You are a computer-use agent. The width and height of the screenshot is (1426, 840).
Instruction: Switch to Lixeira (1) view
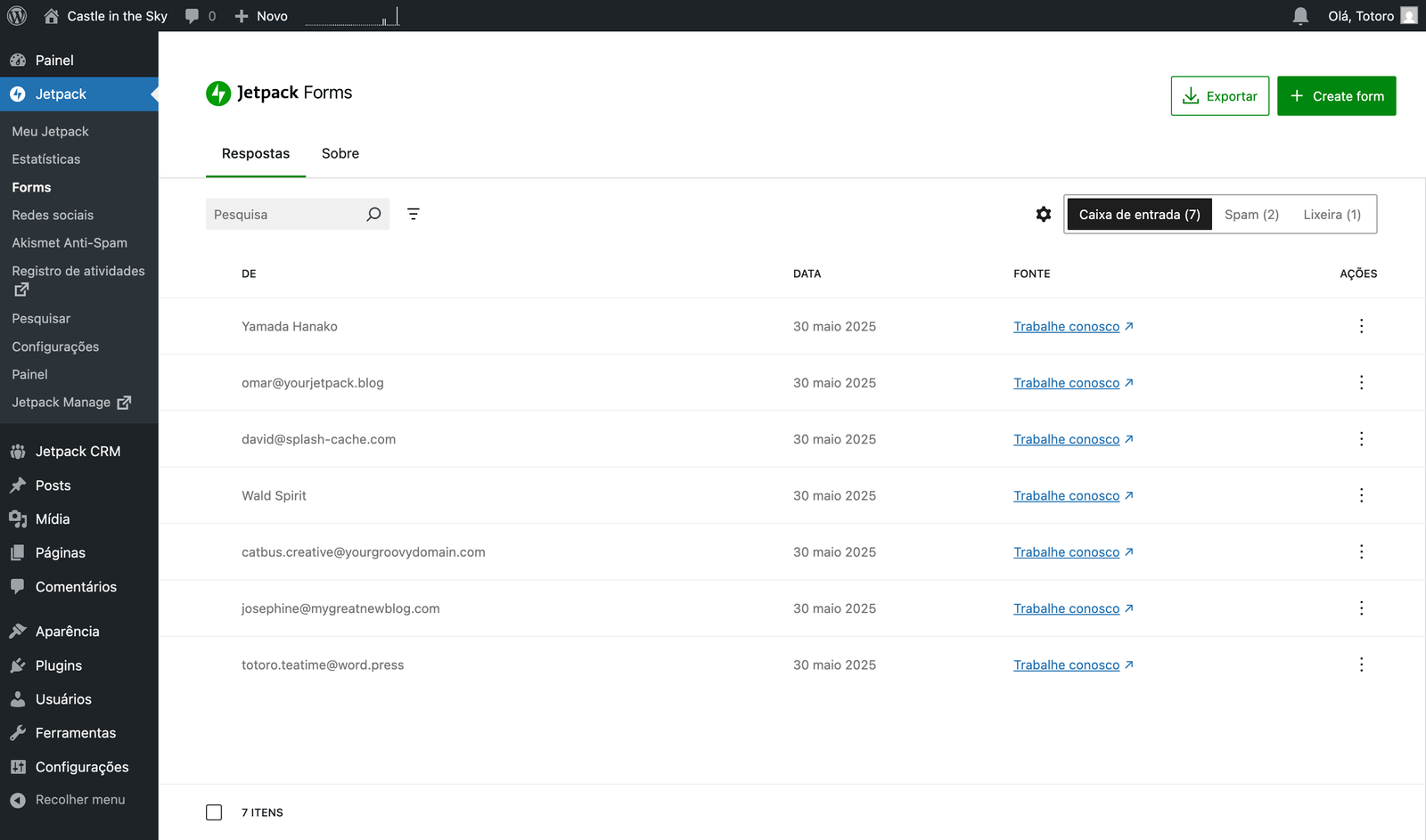[1332, 215]
